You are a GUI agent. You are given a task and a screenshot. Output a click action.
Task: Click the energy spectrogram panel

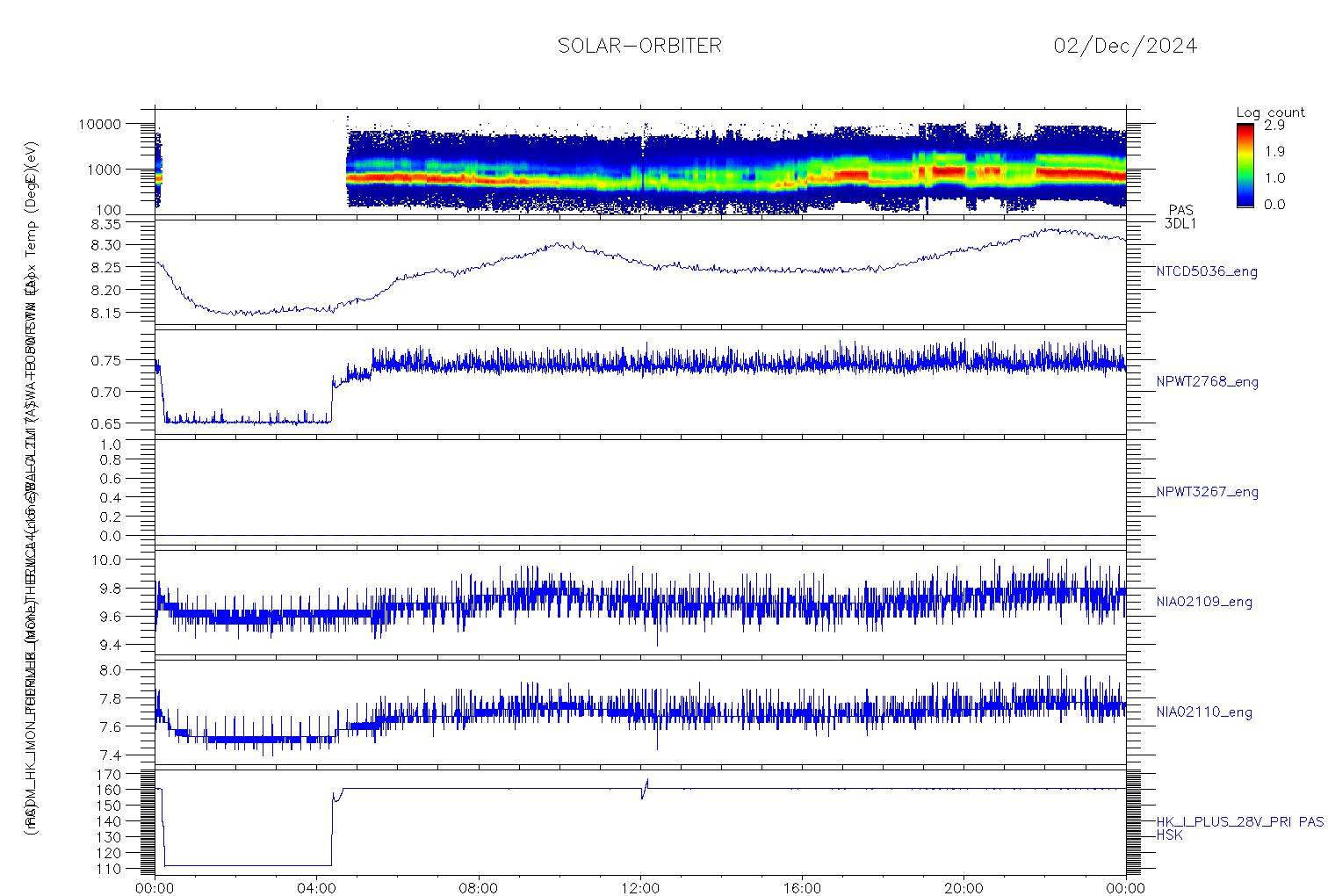point(640,161)
